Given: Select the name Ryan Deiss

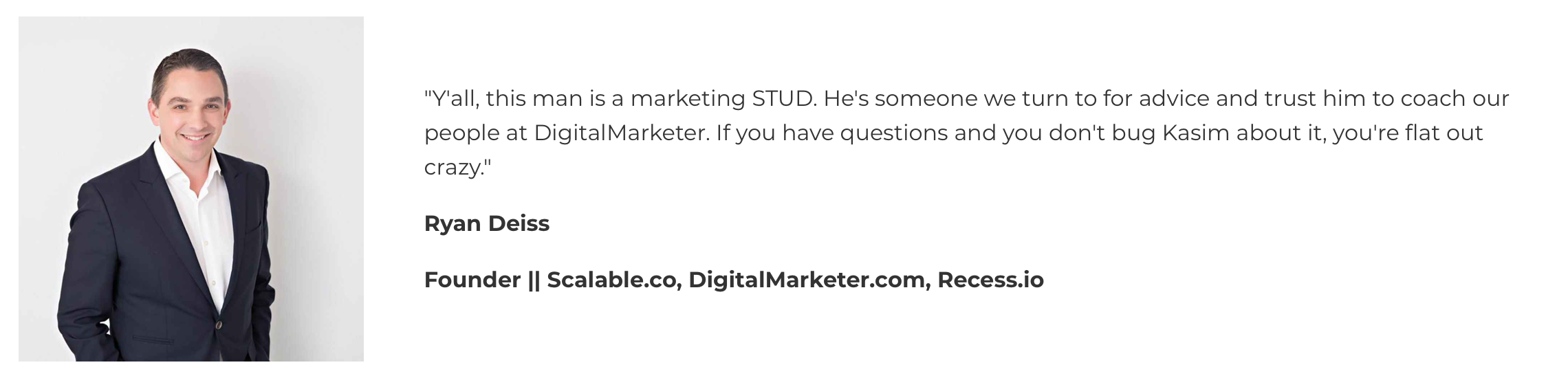Looking at the screenshot, I should point(487,223).
